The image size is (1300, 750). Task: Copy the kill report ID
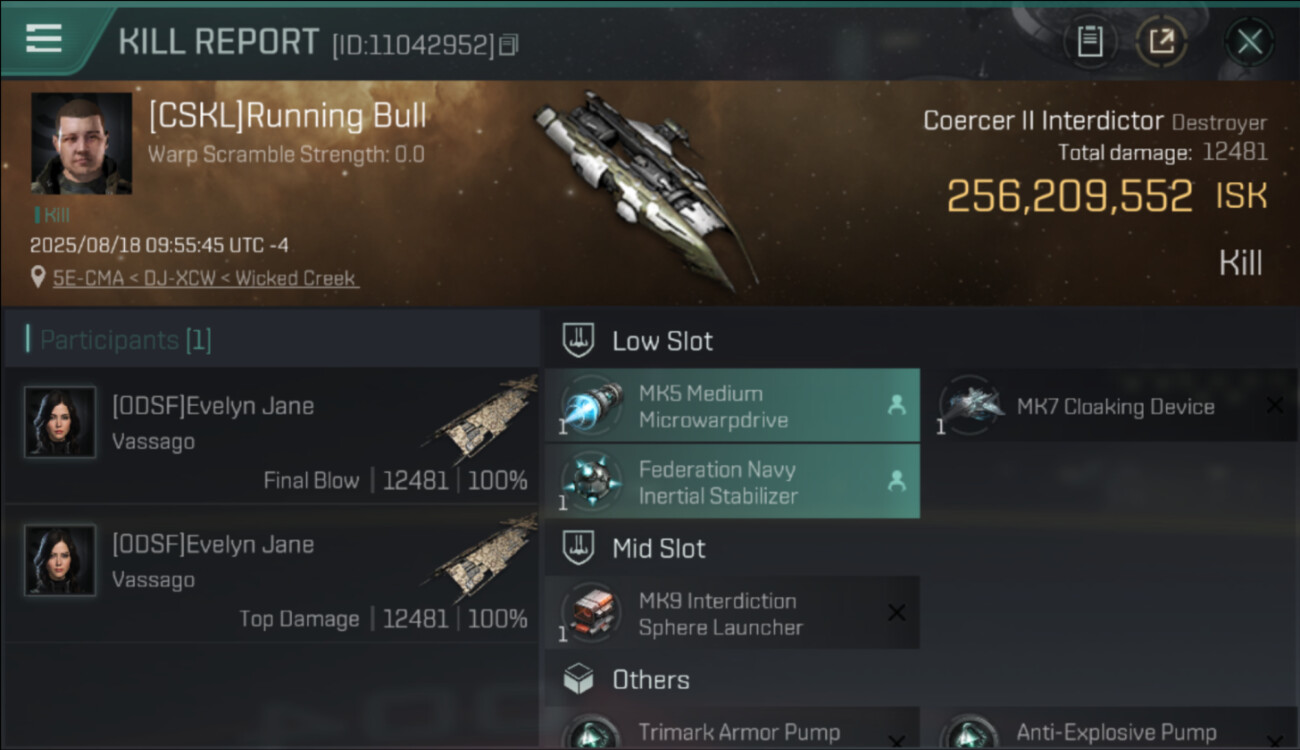coord(509,45)
